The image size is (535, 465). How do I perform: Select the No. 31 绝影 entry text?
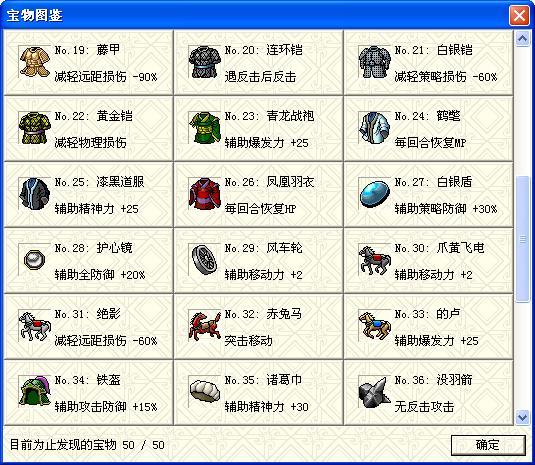point(87,314)
